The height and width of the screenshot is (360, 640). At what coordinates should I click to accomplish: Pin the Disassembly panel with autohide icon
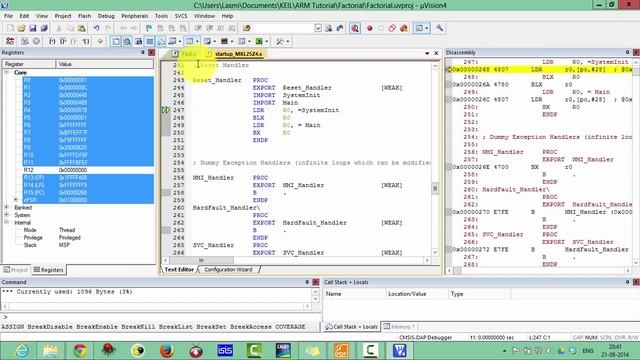pos(627,52)
